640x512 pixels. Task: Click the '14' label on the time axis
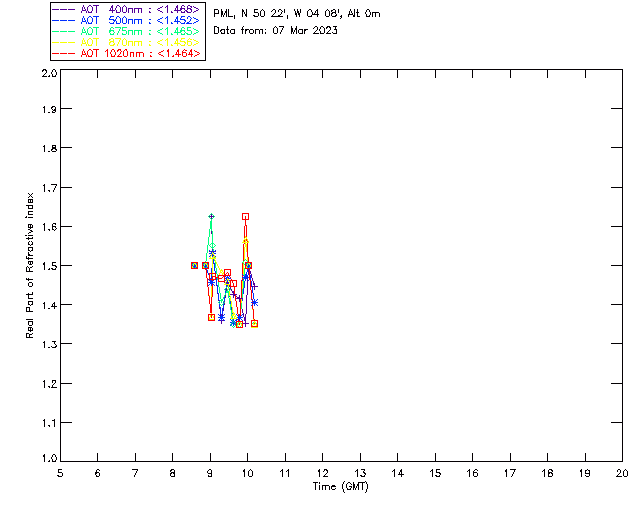pyautogui.click(x=398, y=473)
